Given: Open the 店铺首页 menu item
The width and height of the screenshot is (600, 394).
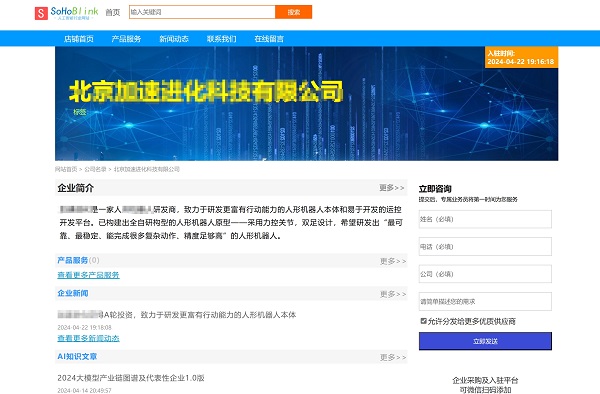Looking at the screenshot, I should [79, 39].
